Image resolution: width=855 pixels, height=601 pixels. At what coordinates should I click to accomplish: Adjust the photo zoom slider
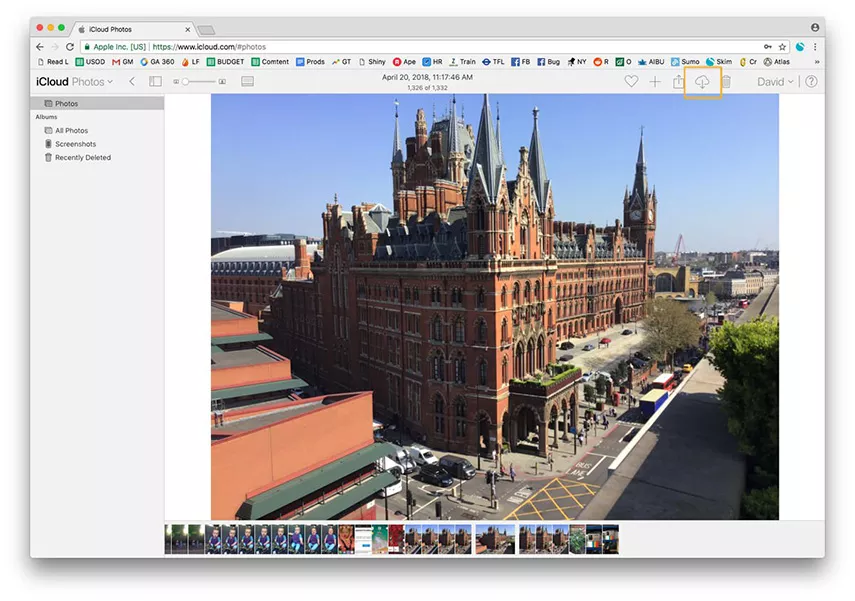186,82
